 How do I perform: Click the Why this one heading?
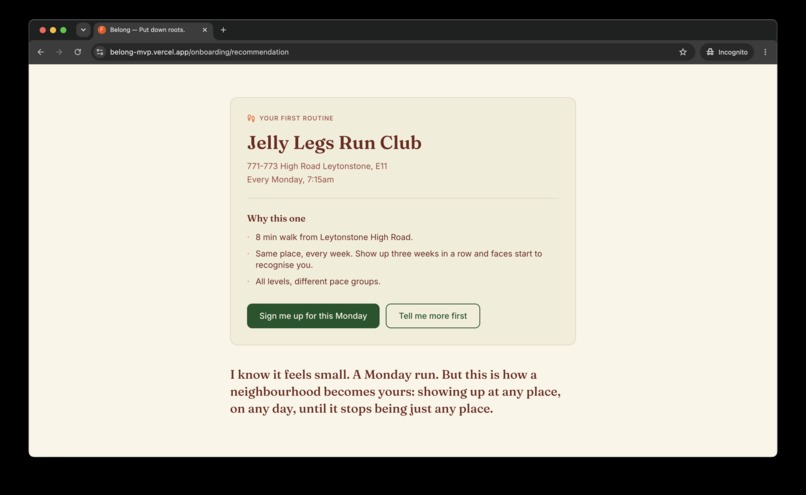pyautogui.click(x=276, y=218)
